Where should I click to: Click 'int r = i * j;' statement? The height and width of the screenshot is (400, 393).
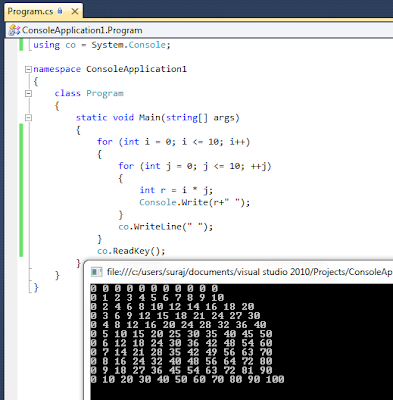(x=176, y=190)
